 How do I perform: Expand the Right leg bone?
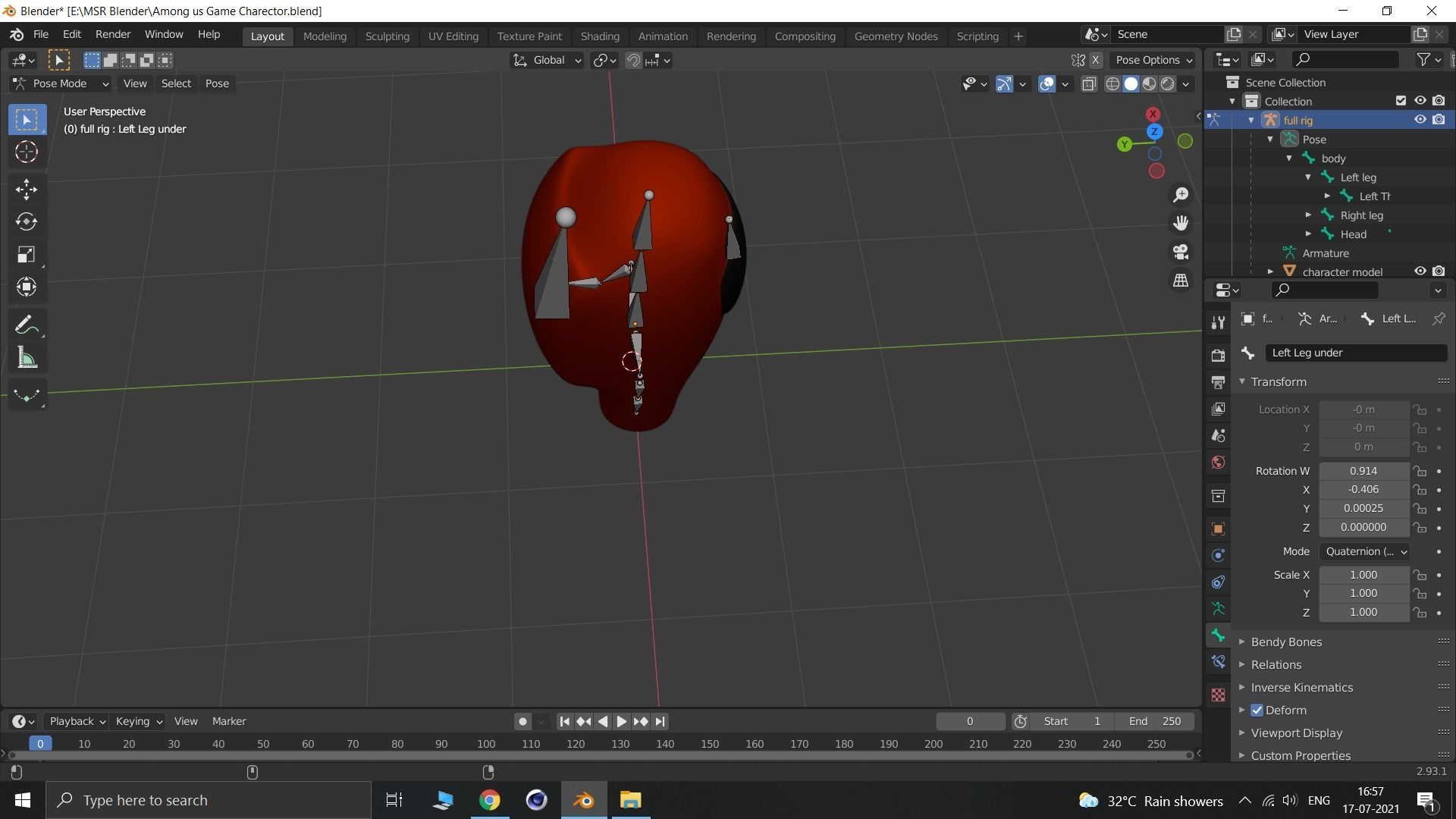click(1308, 215)
